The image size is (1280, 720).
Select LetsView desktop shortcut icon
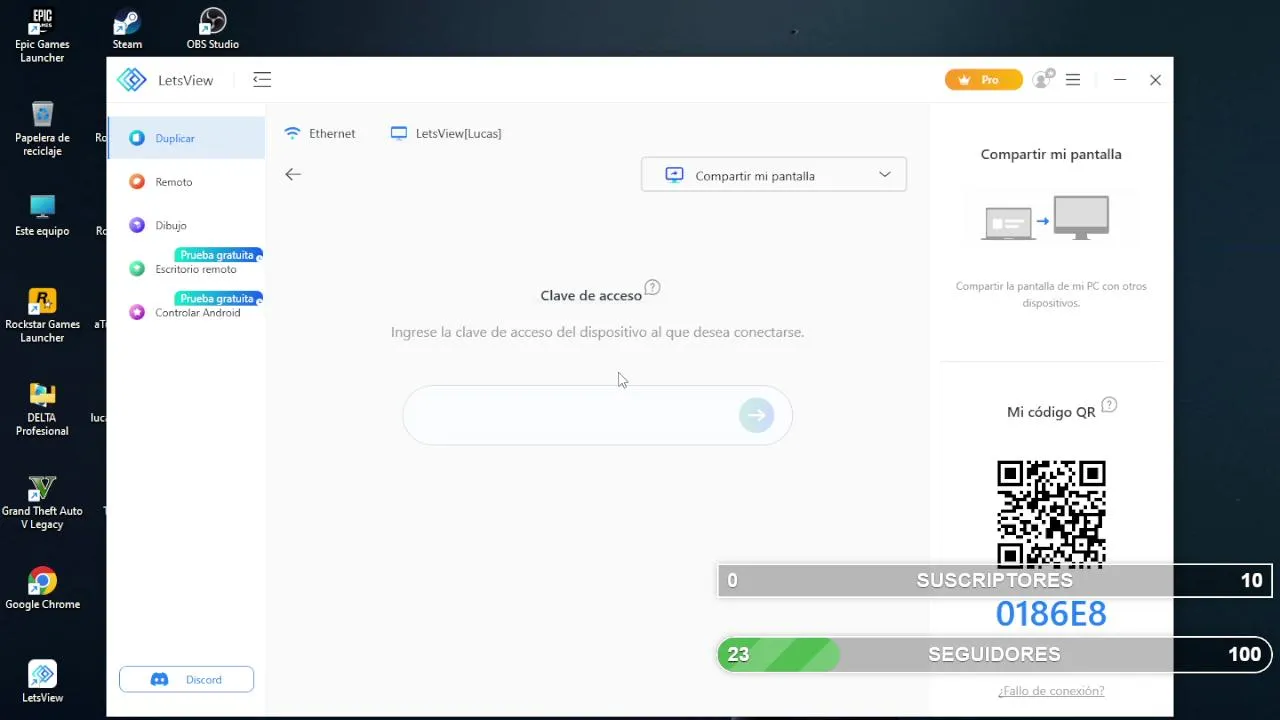coord(42,682)
